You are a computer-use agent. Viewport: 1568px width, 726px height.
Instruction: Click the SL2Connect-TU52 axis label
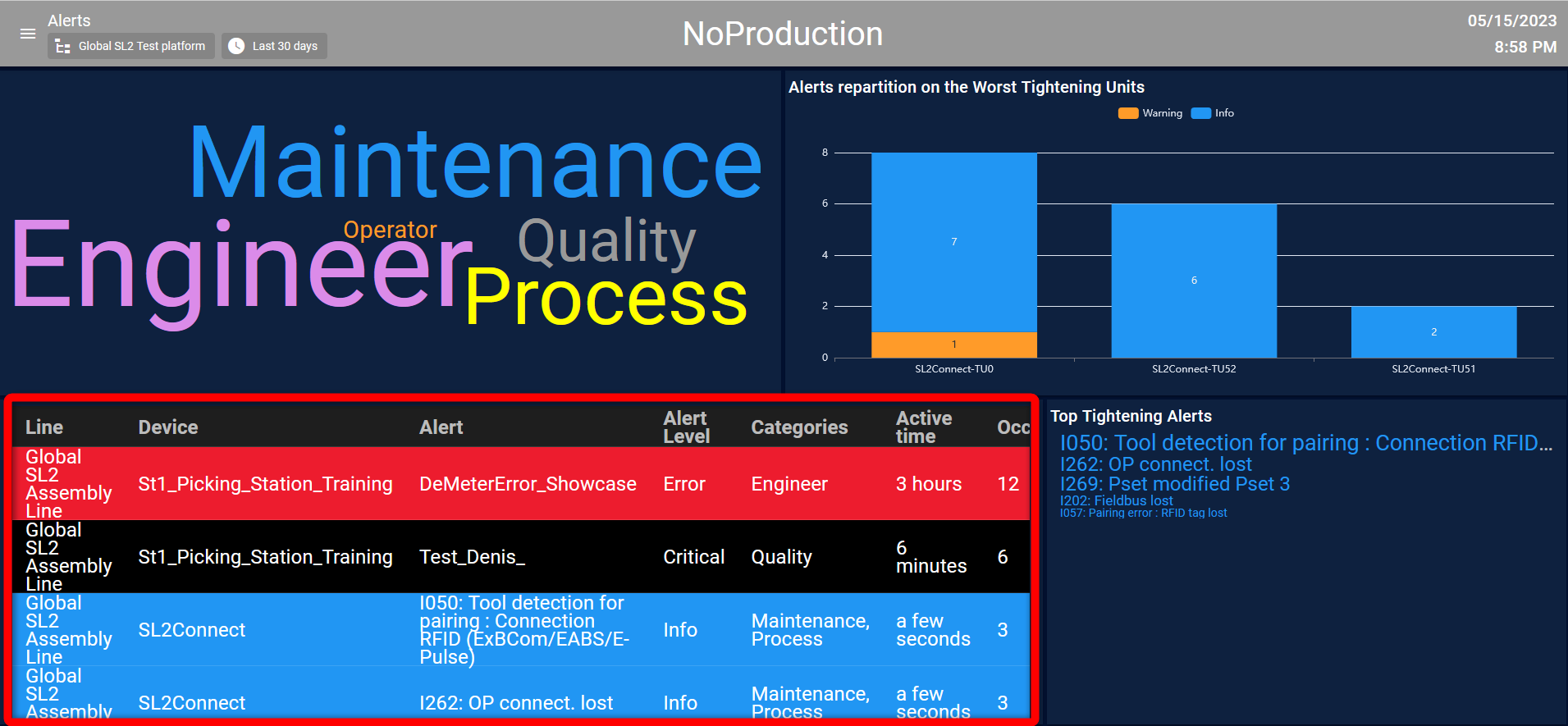pyautogui.click(x=1194, y=369)
